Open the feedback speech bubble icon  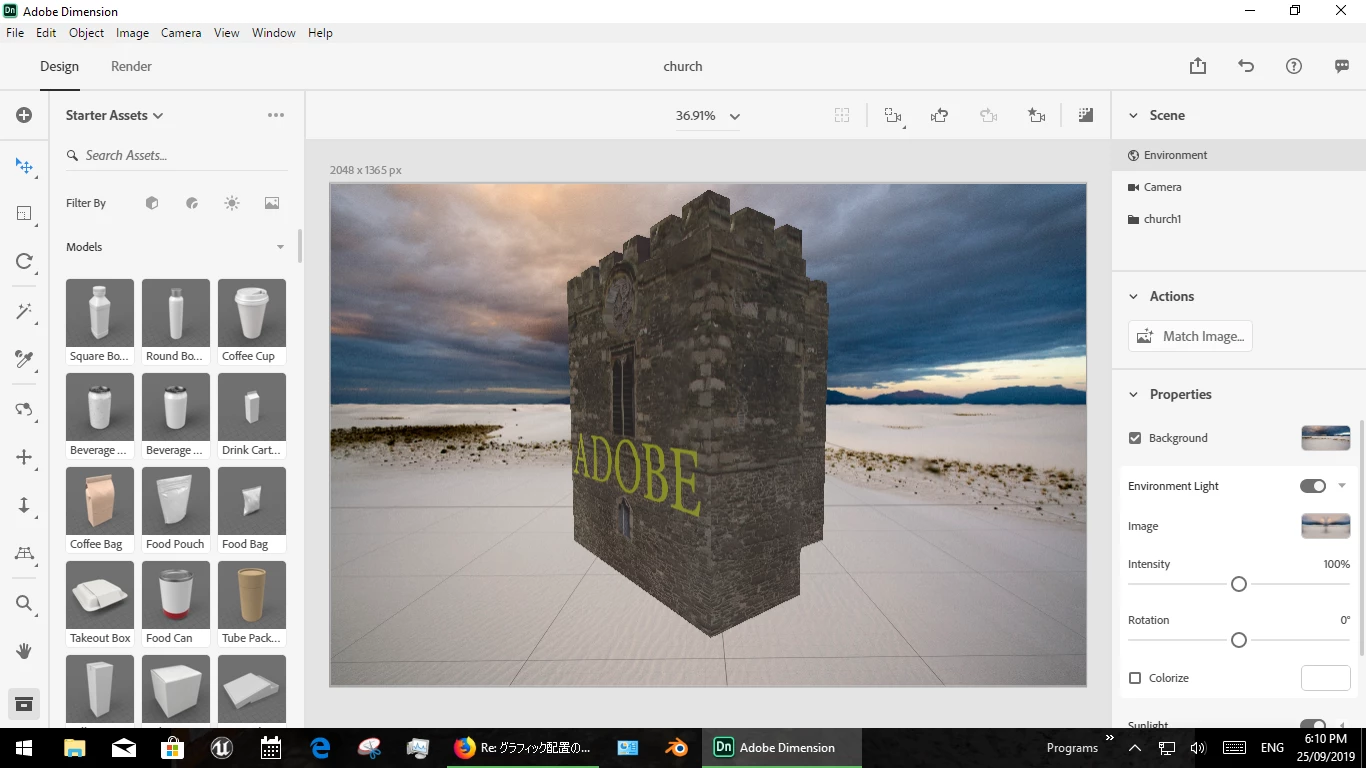pyautogui.click(x=1342, y=66)
